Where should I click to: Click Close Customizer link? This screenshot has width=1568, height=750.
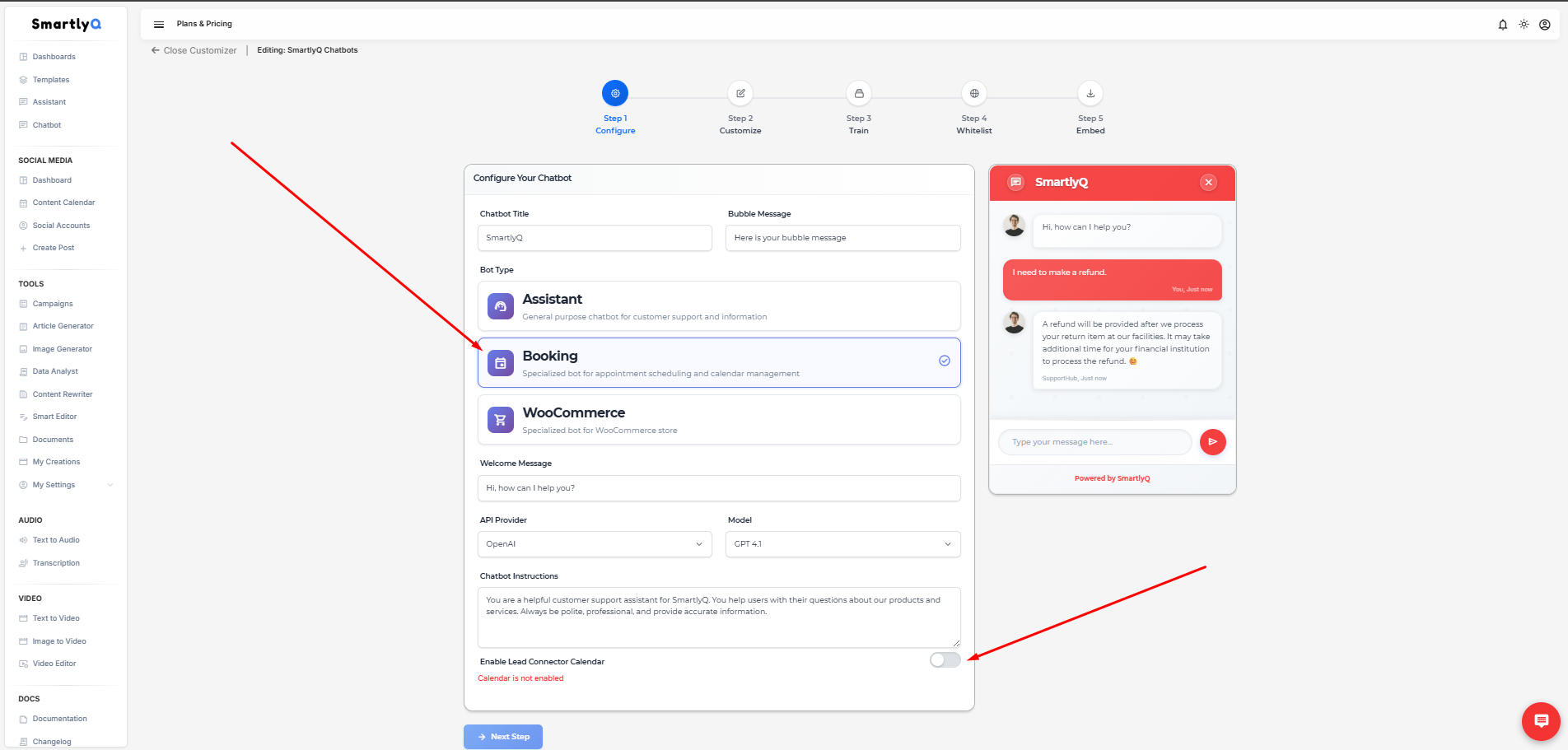click(194, 50)
